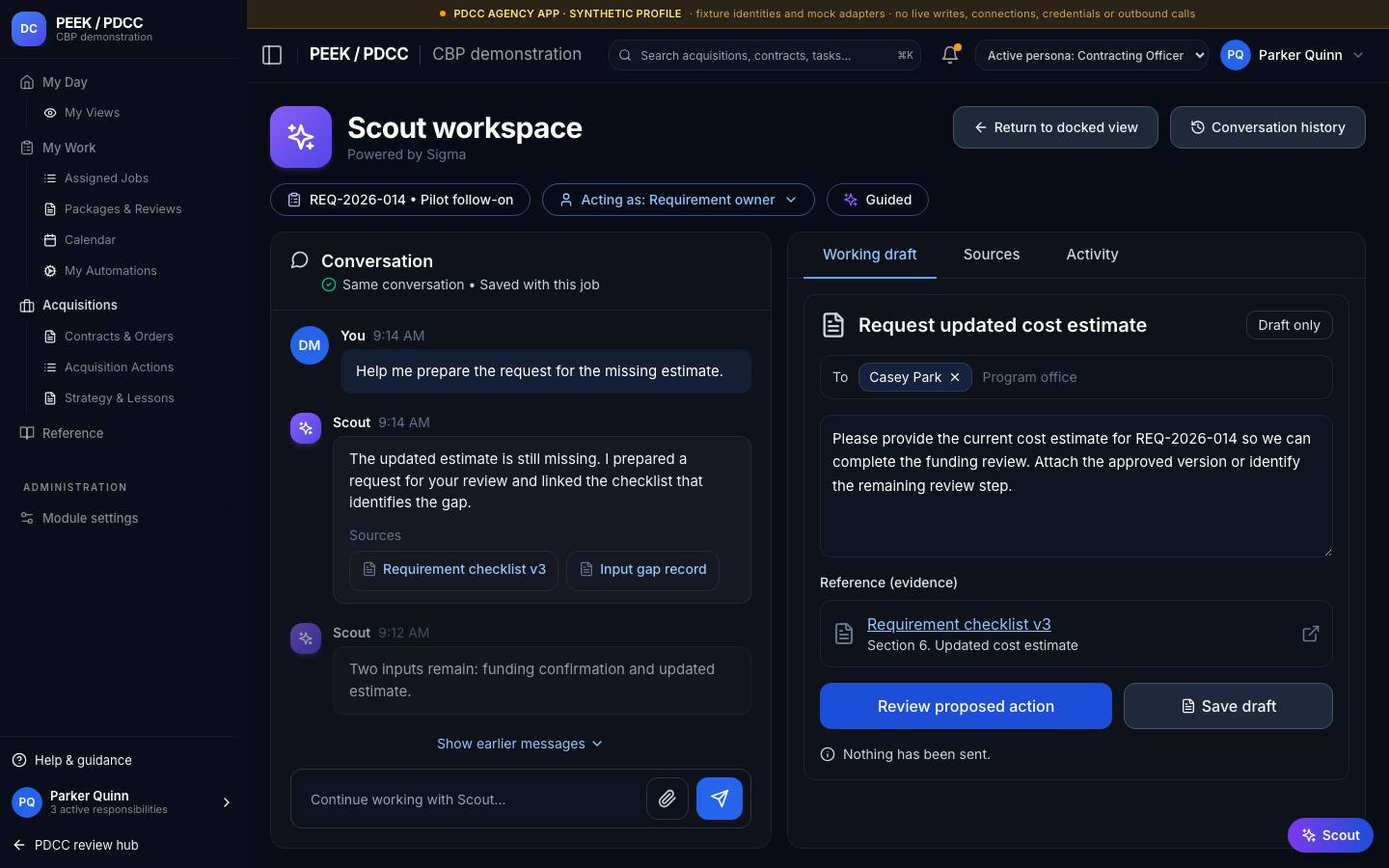Click the info icon near Nothing has been sent

pos(828,754)
